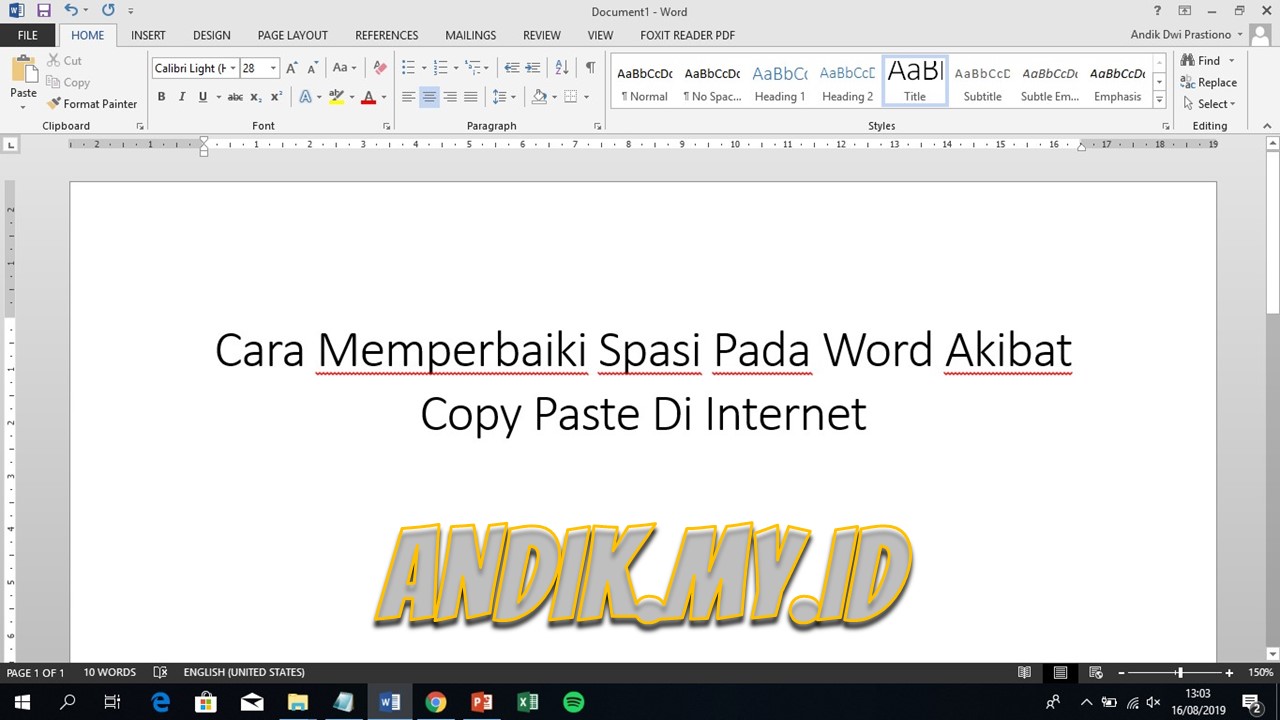This screenshot has width=1280, height=720.
Task: Open the font name dropdown
Action: [x=233, y=68]
